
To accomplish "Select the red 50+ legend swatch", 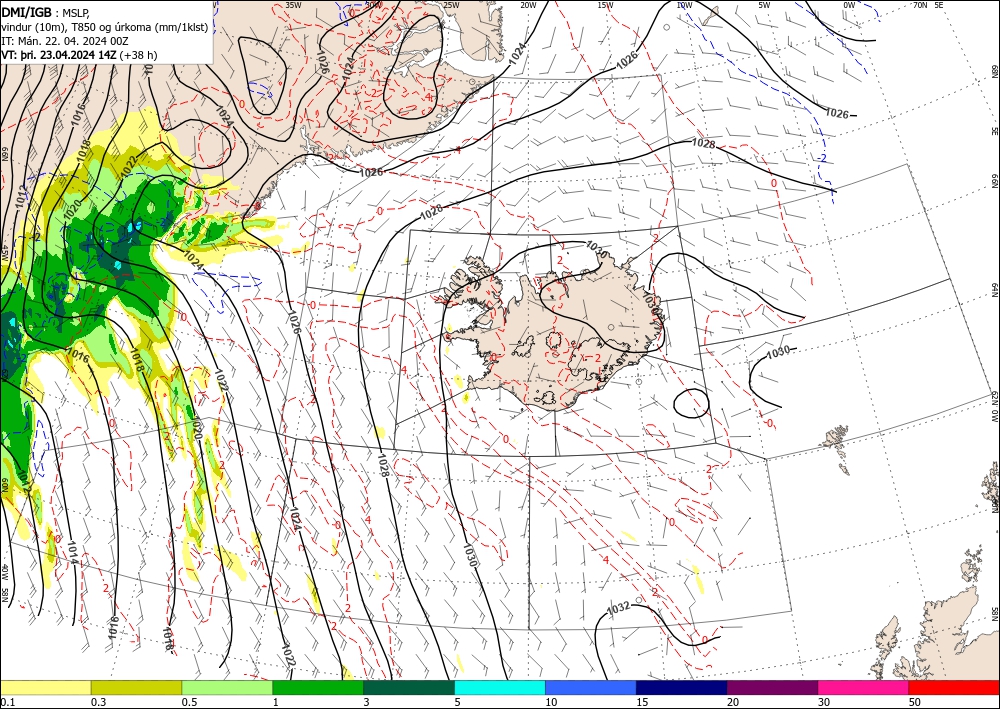I will click(x=954, y=687).
